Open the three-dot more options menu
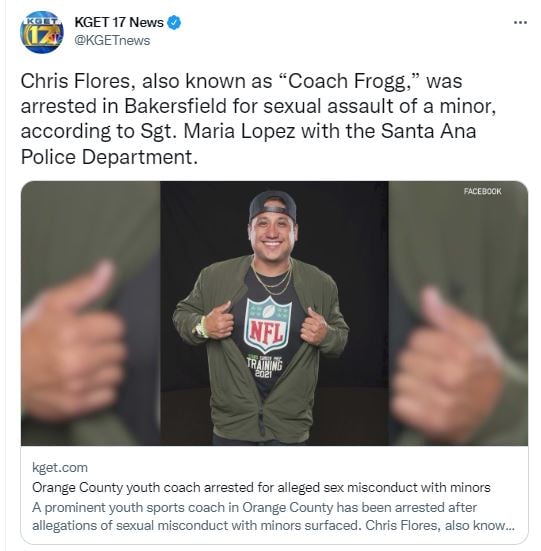The width and height of the screenshot is (541, 551). [520, 22]
